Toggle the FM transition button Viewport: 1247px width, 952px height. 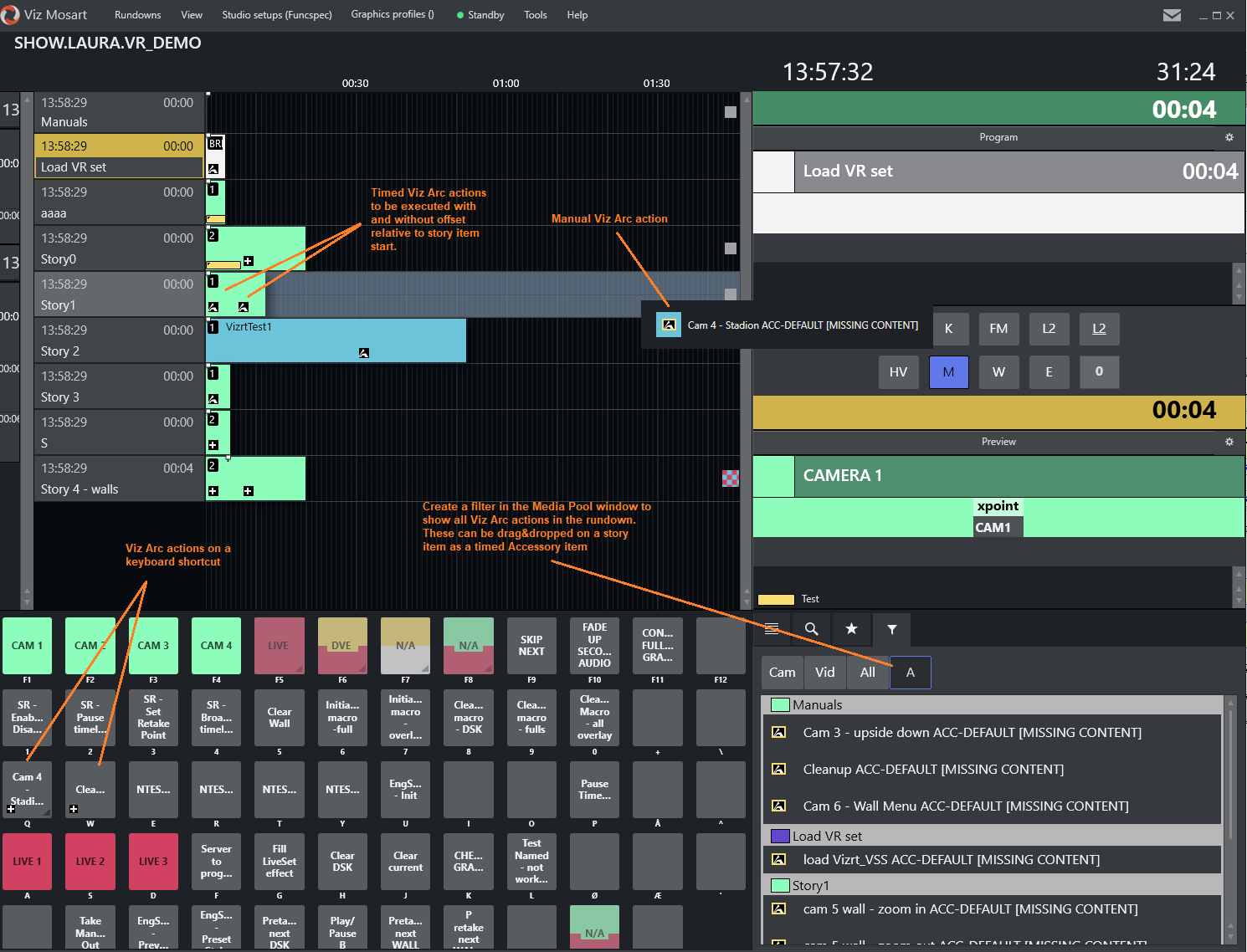coord(998,329)
